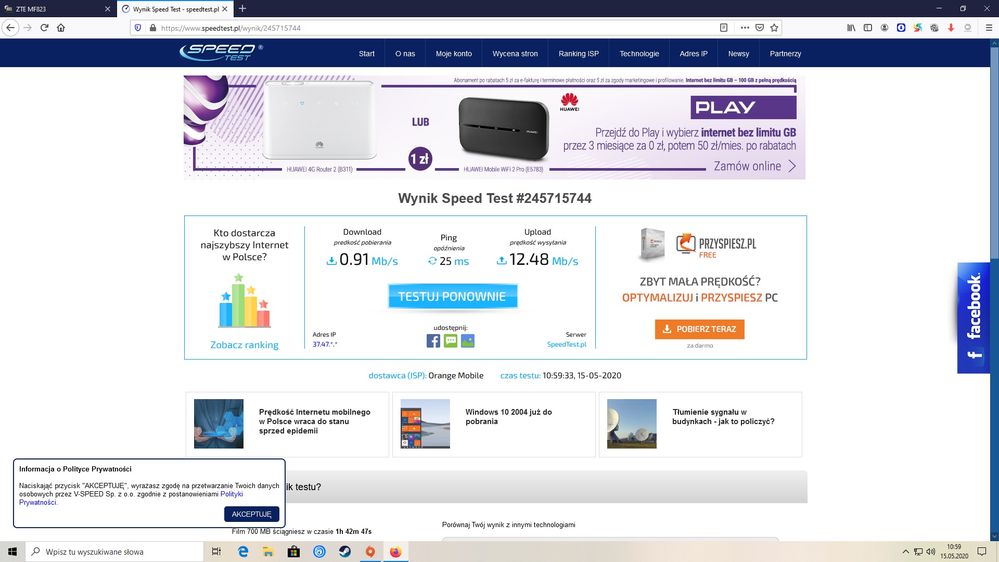Click Zamów online in the Play banner
This screenshot has height=562, width=999.
point(755,166)
